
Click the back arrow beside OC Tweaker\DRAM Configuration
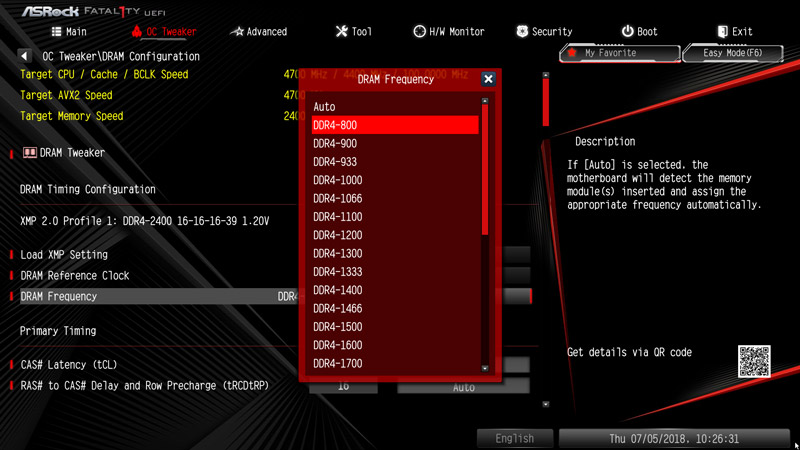pos(24,56)
